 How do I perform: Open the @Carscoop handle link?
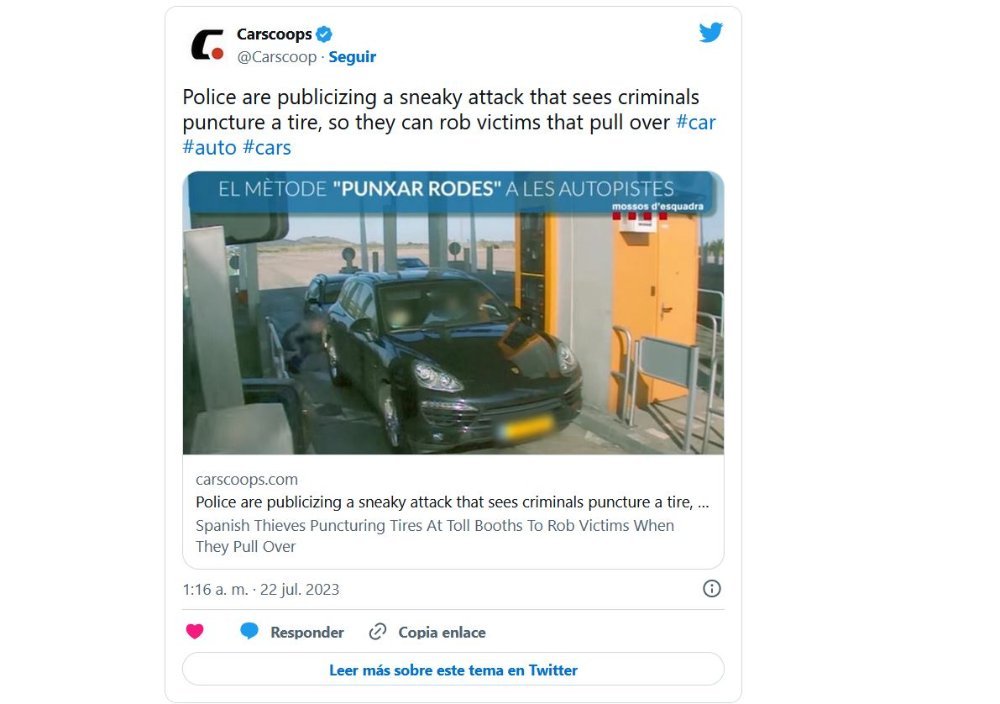pos(277,57)
